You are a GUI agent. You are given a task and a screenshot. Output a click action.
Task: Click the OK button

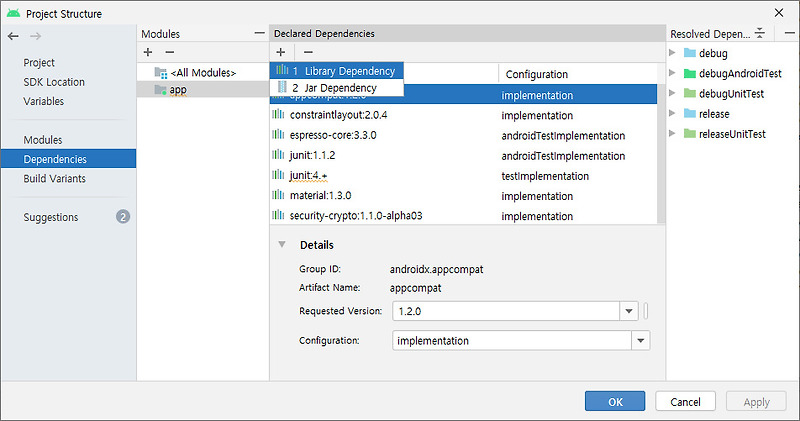point(615,402)
